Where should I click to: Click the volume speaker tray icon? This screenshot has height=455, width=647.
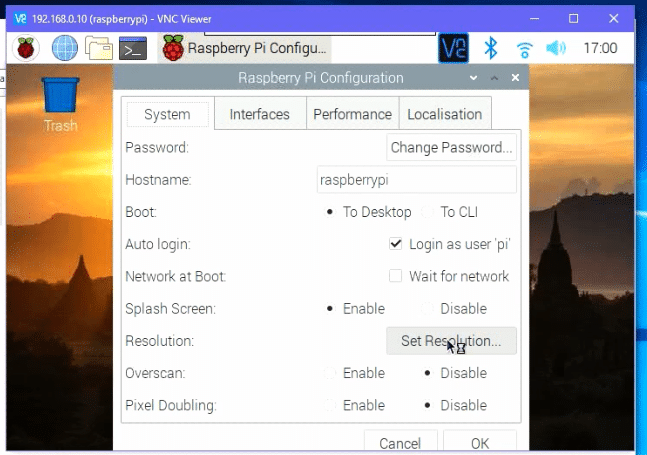[x=556, y=48]
